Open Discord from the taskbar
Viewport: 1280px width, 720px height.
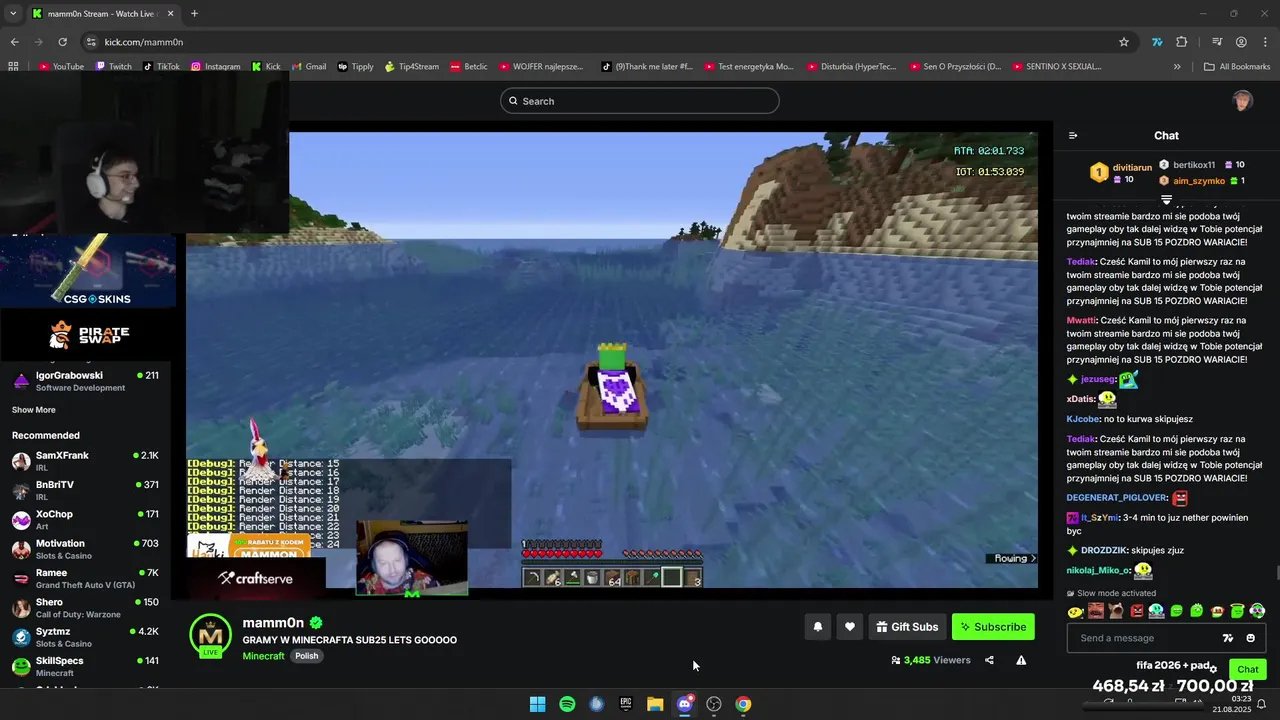(x=685, y=704)
